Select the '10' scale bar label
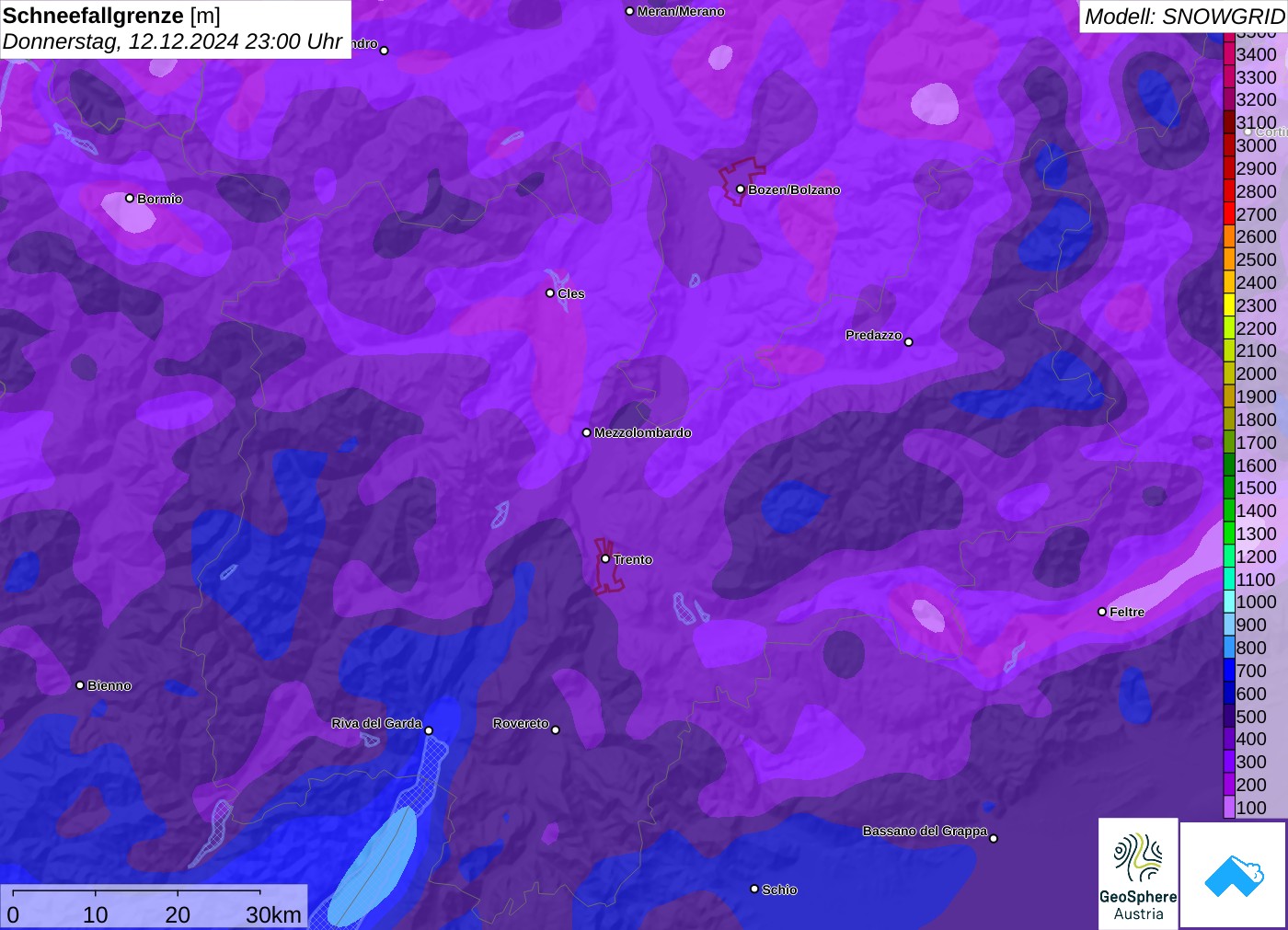The width and height of the screenshot is (1288, 930). (x=96, y=914)
